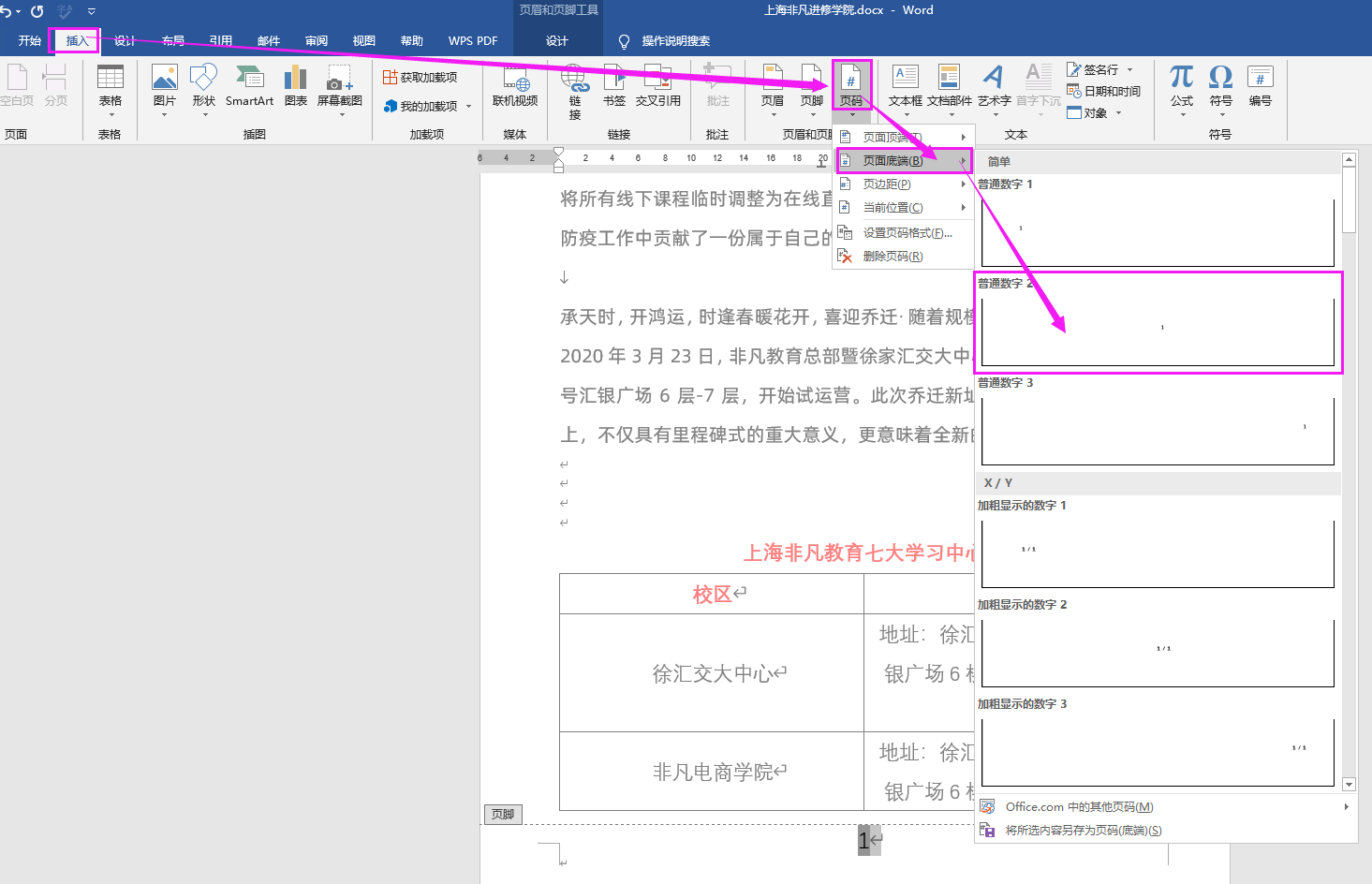Open the 符号 symbol menu

click(x=1220, y=90)
